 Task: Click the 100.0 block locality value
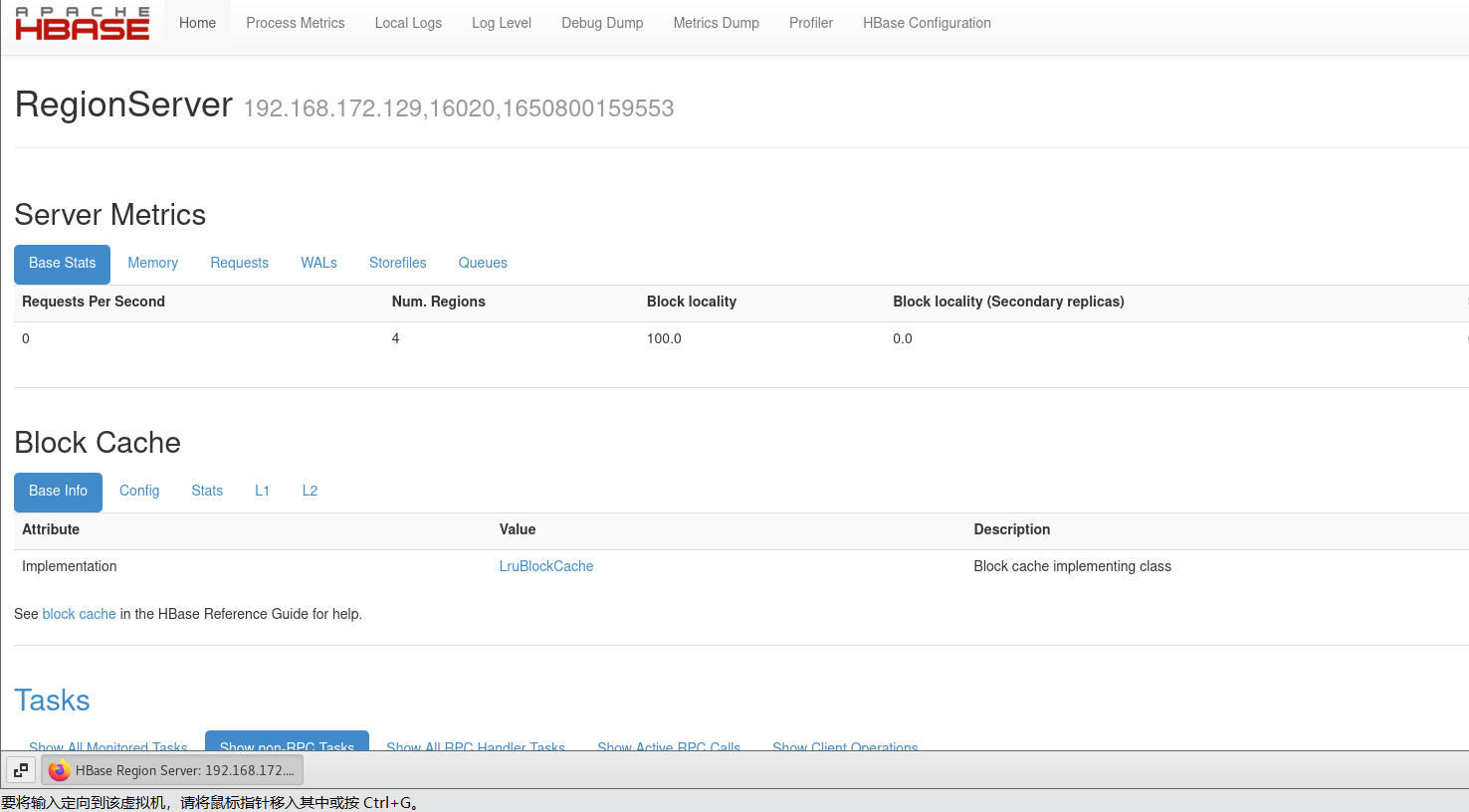click(664, 338)
